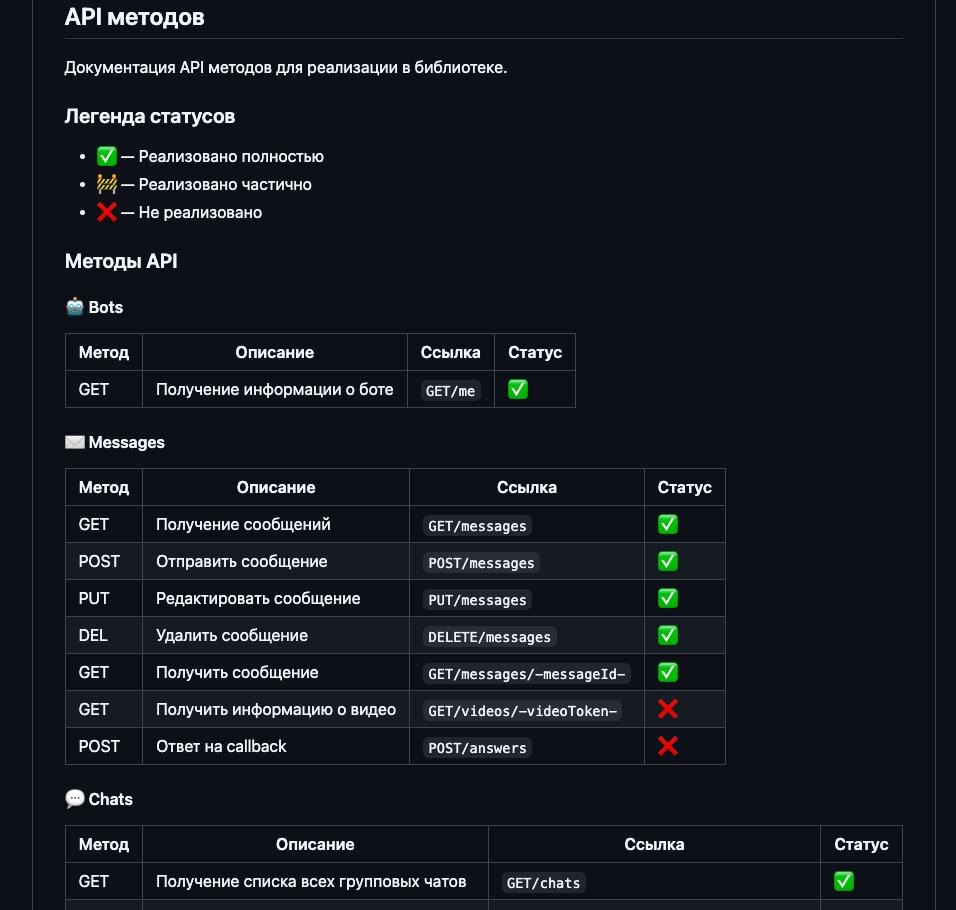This screenshot has width=956, height=910.
Task: Open the GET/chats link
Action: pos(544,883)
